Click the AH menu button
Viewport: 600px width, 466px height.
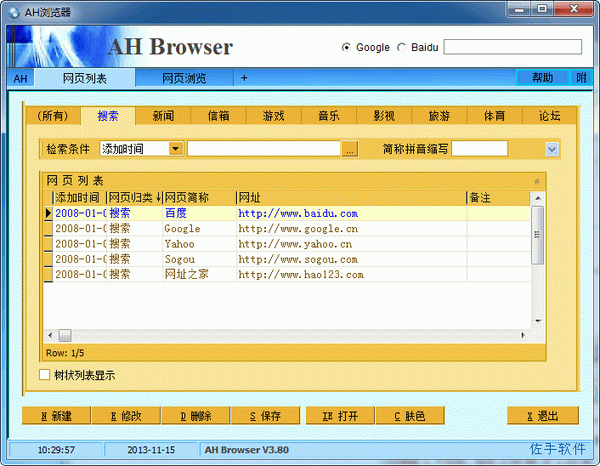[x=20, y=79]
